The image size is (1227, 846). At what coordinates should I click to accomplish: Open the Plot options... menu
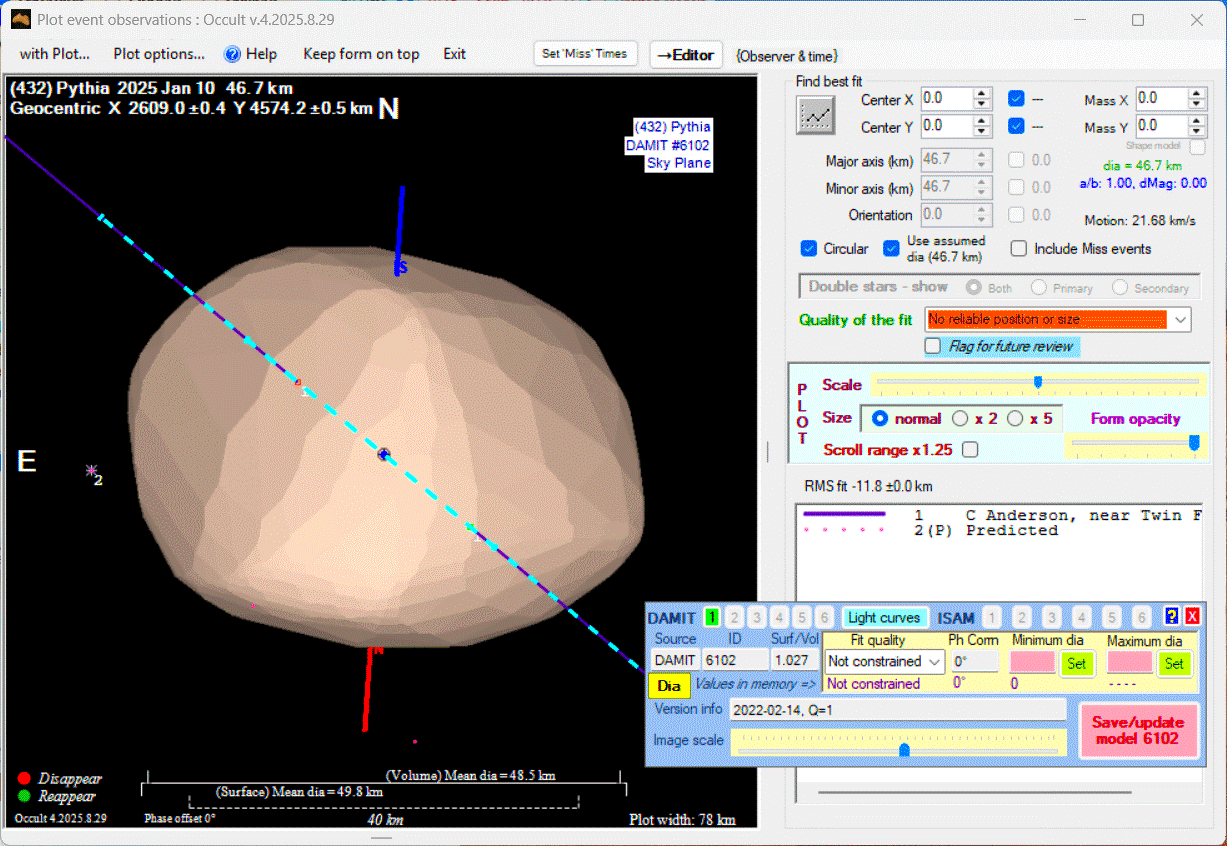tap(159, 54)
